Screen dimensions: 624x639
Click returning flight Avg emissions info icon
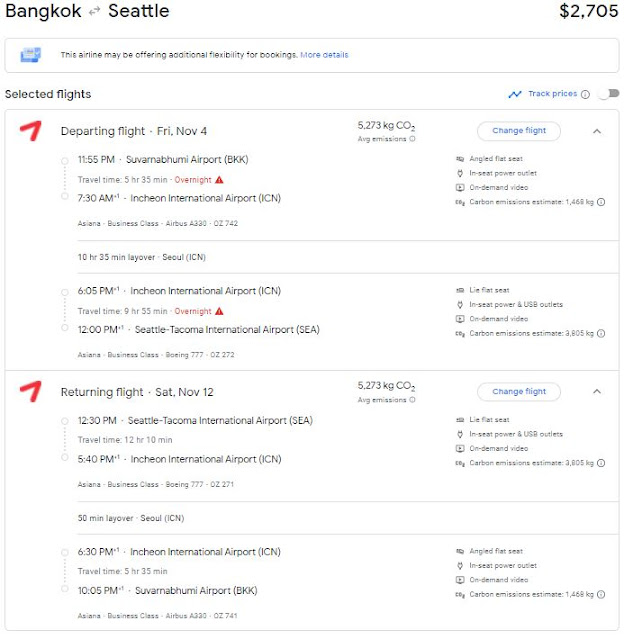point(412,400)
